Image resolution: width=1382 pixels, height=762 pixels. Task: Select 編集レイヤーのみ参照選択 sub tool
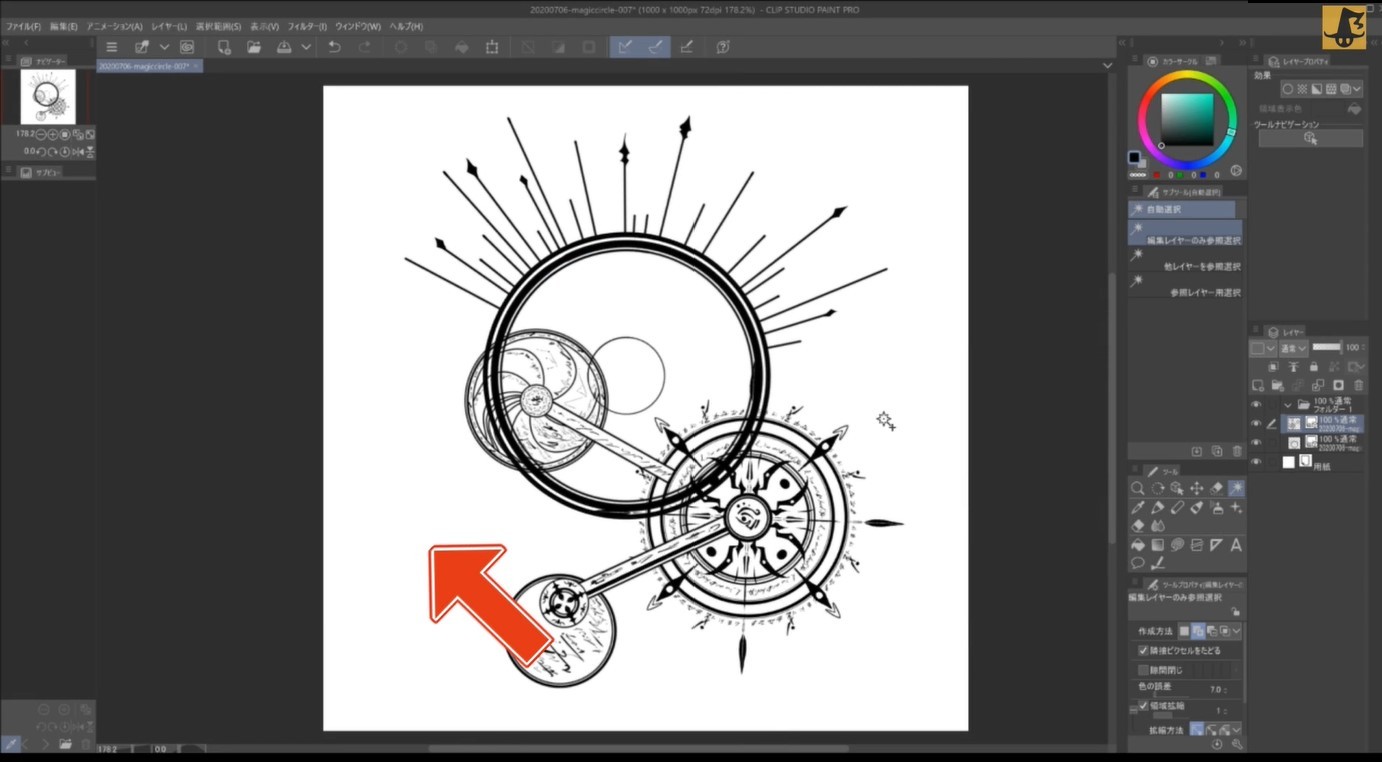click(1185, 234)
